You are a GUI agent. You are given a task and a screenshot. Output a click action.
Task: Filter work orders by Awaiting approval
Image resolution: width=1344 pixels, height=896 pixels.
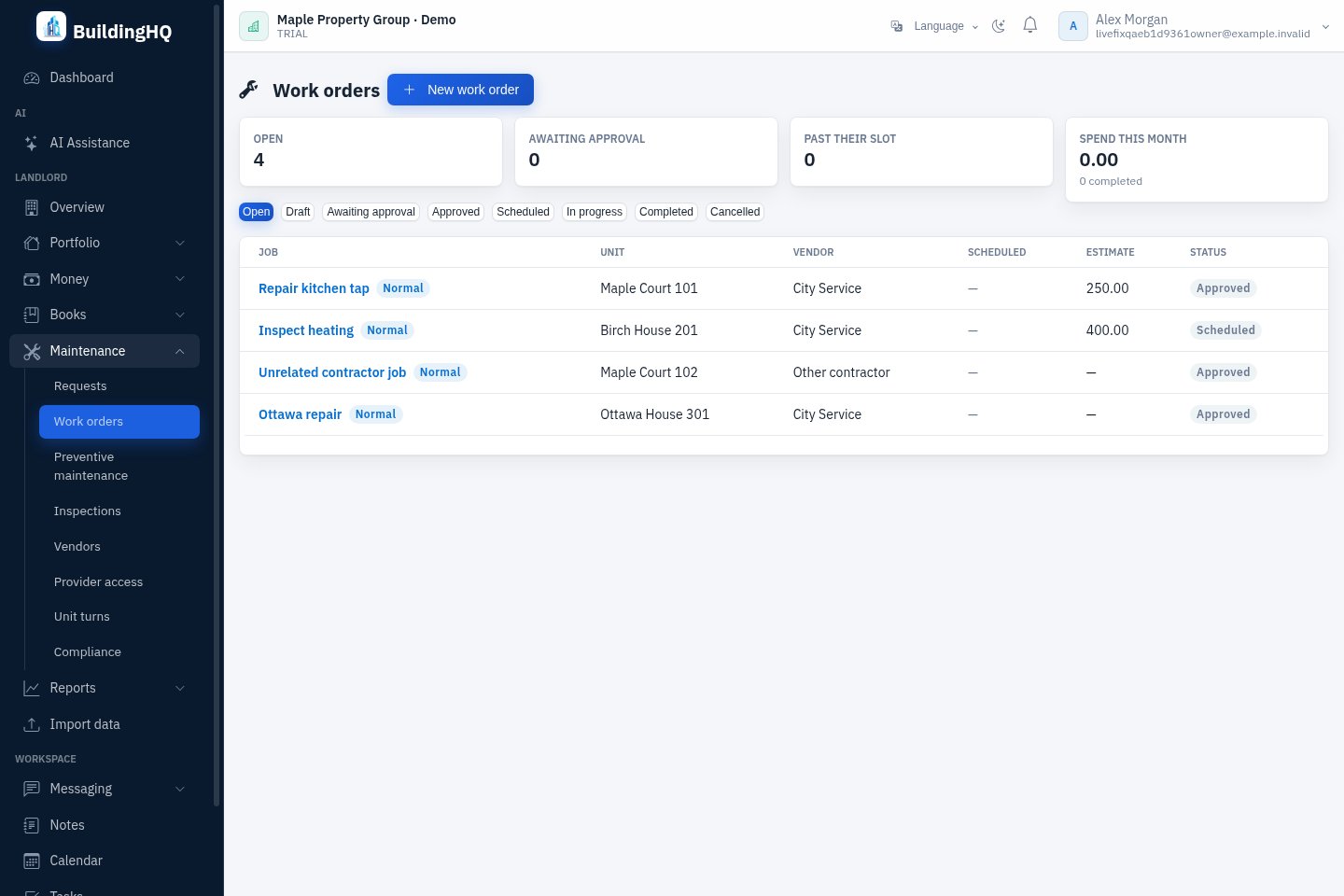coord(371,212)
